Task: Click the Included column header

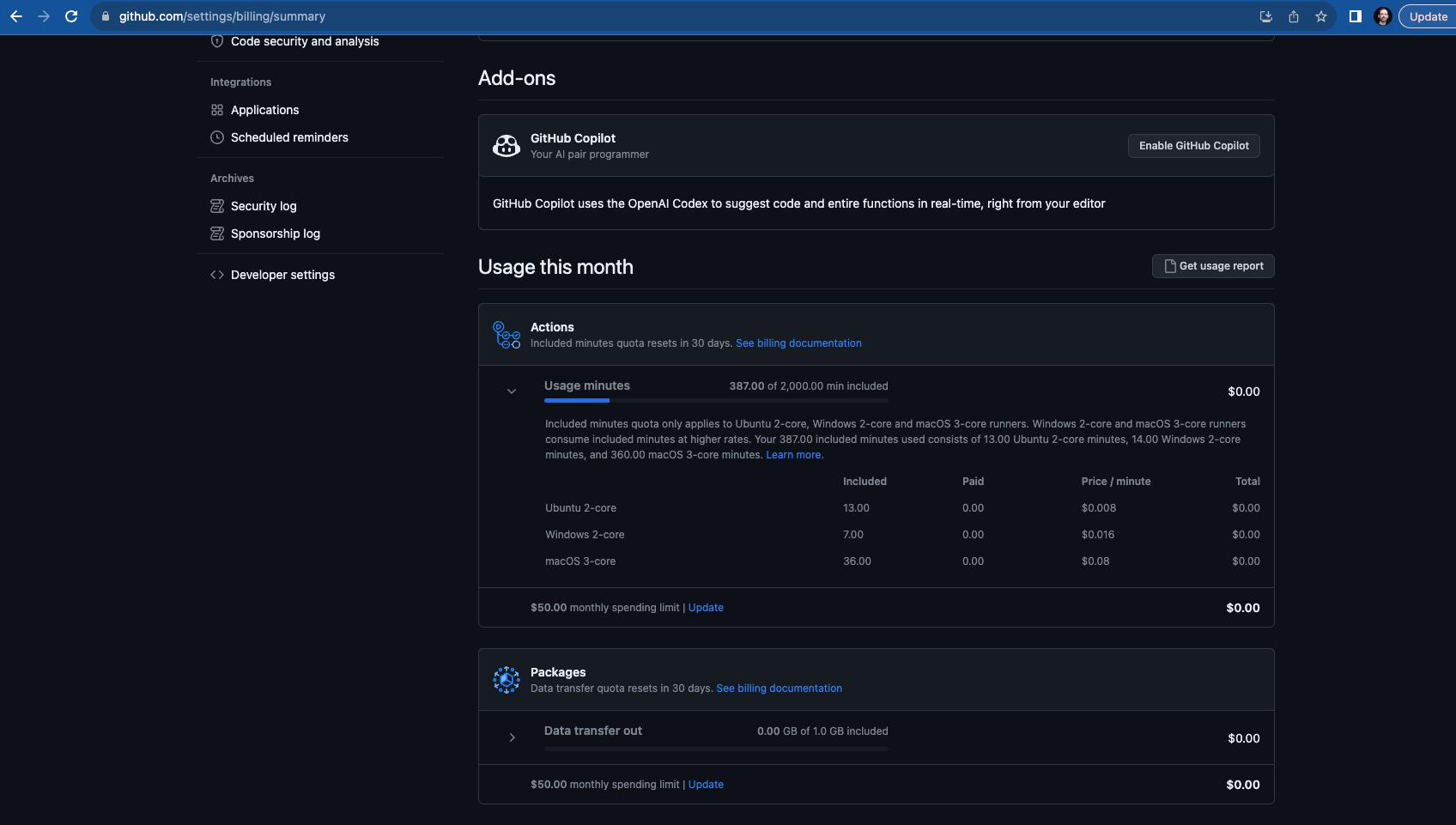Action: click(x=864, y=482)
